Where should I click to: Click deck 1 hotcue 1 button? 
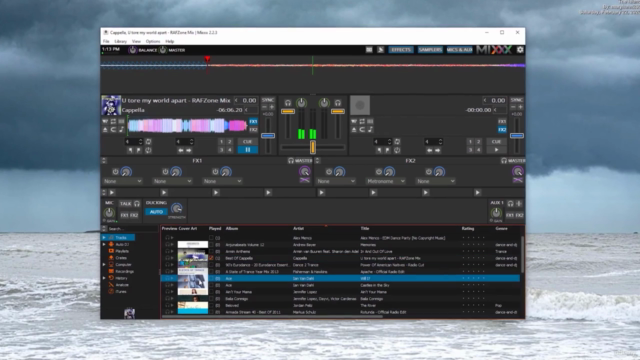coord(221,142)
